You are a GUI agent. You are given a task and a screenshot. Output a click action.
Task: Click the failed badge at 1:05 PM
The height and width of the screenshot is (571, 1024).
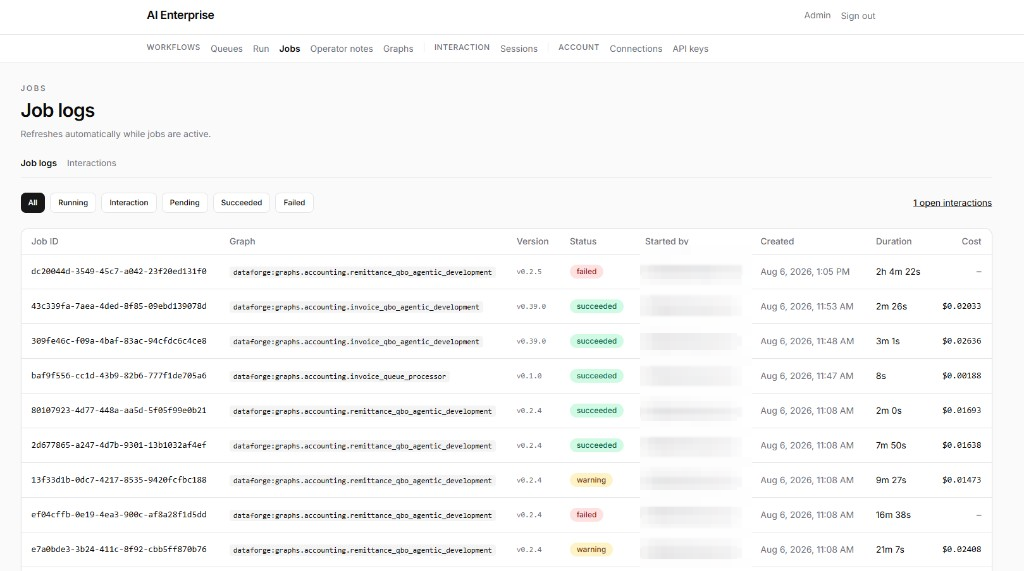click(586, 271)
